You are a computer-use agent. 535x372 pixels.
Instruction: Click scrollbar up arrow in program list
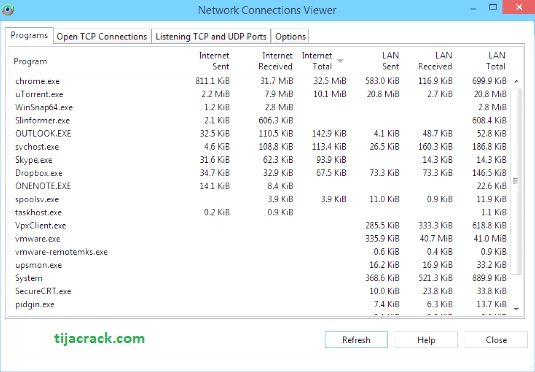click(x=516, y=81)
